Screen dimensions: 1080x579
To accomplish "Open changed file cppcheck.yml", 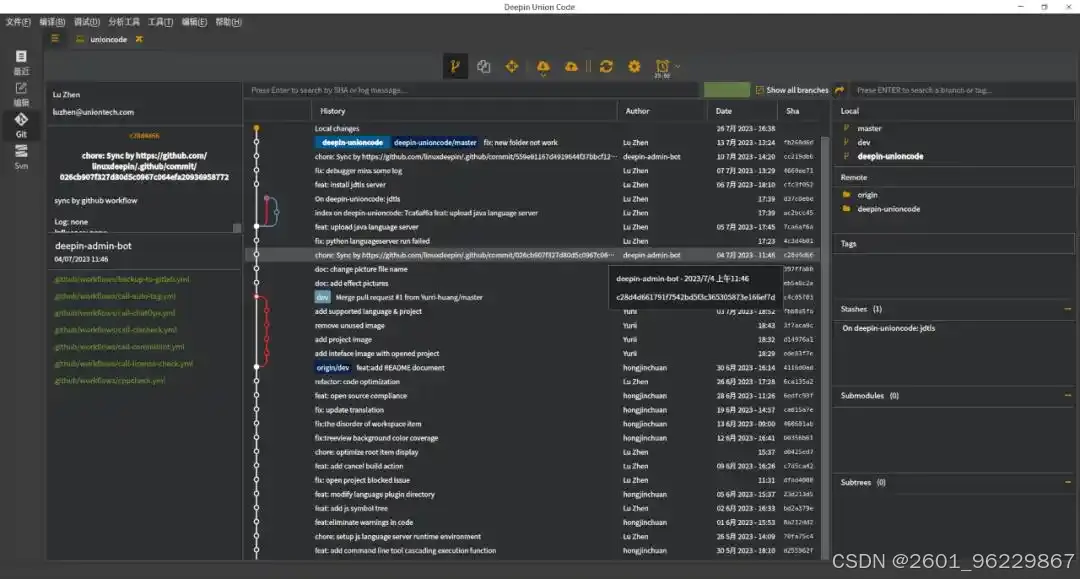I will (110, 381).
